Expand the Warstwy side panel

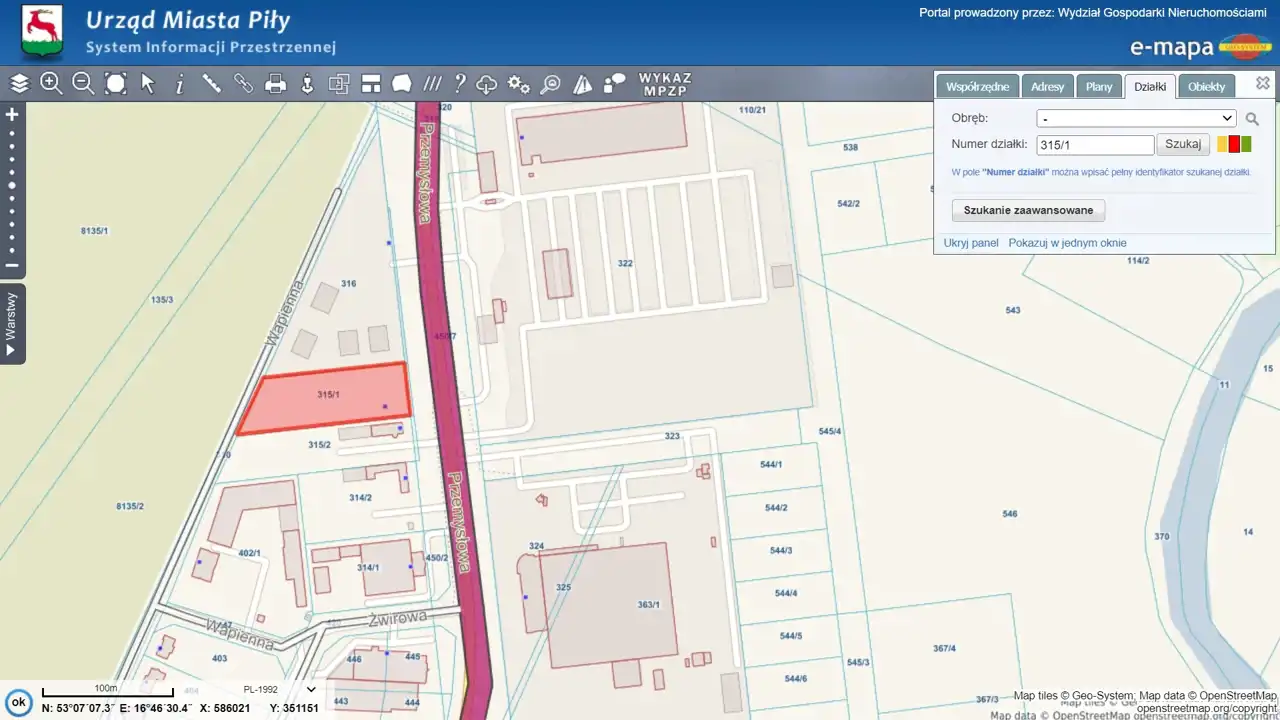pyautogui.click(x=12, y=323)
